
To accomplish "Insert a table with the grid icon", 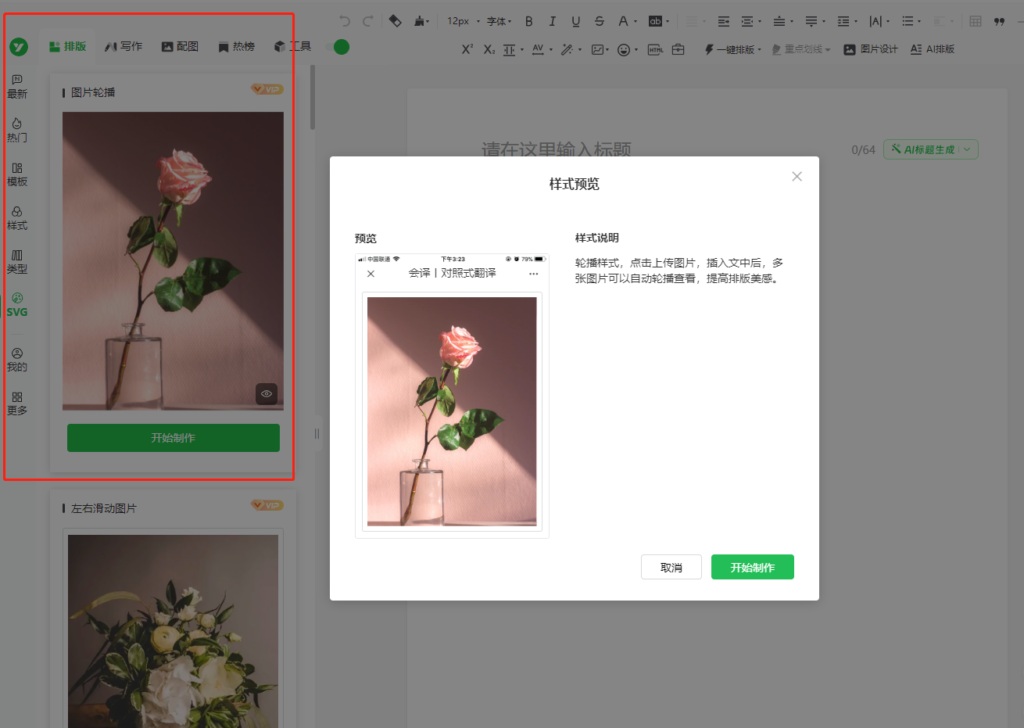I will pos(975,22).
